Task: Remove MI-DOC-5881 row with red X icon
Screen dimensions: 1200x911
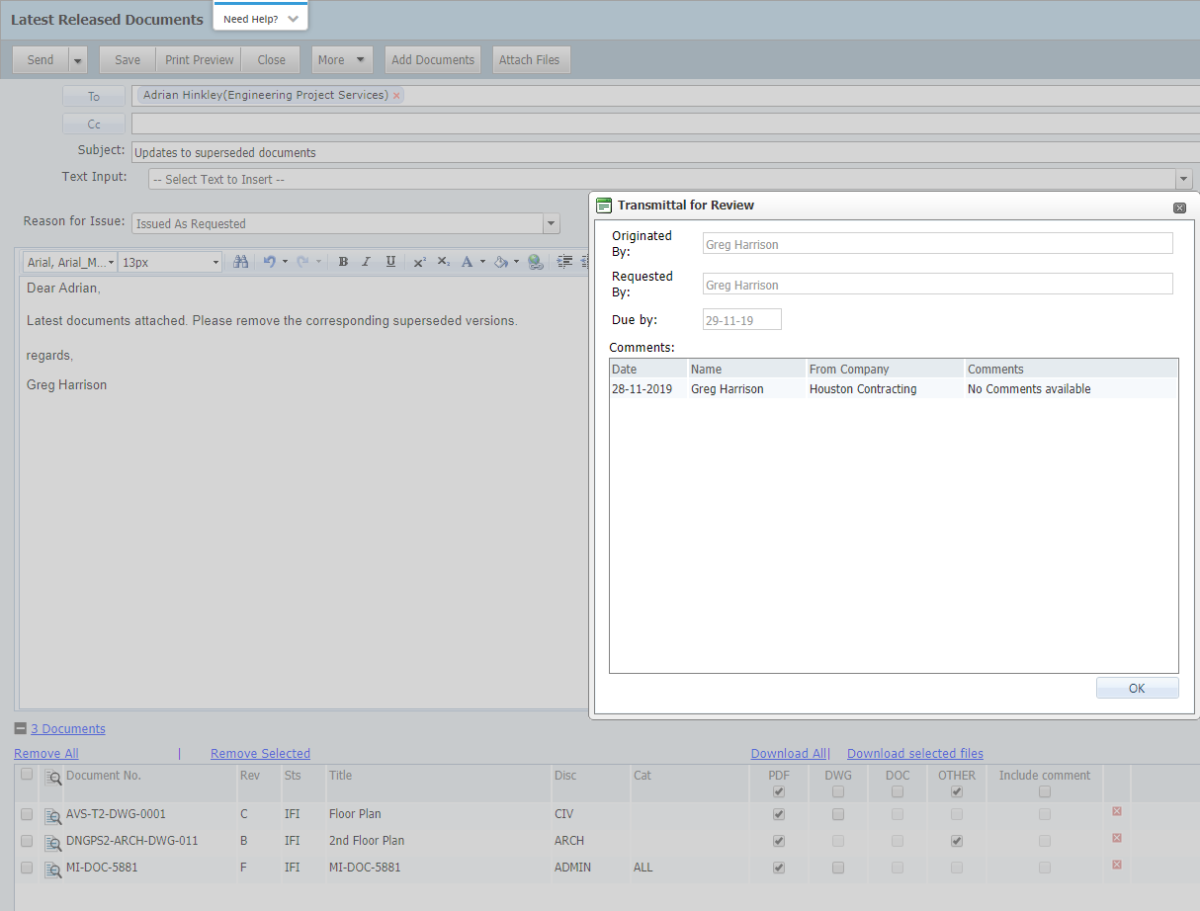Action: click(x=1117, y=865)
